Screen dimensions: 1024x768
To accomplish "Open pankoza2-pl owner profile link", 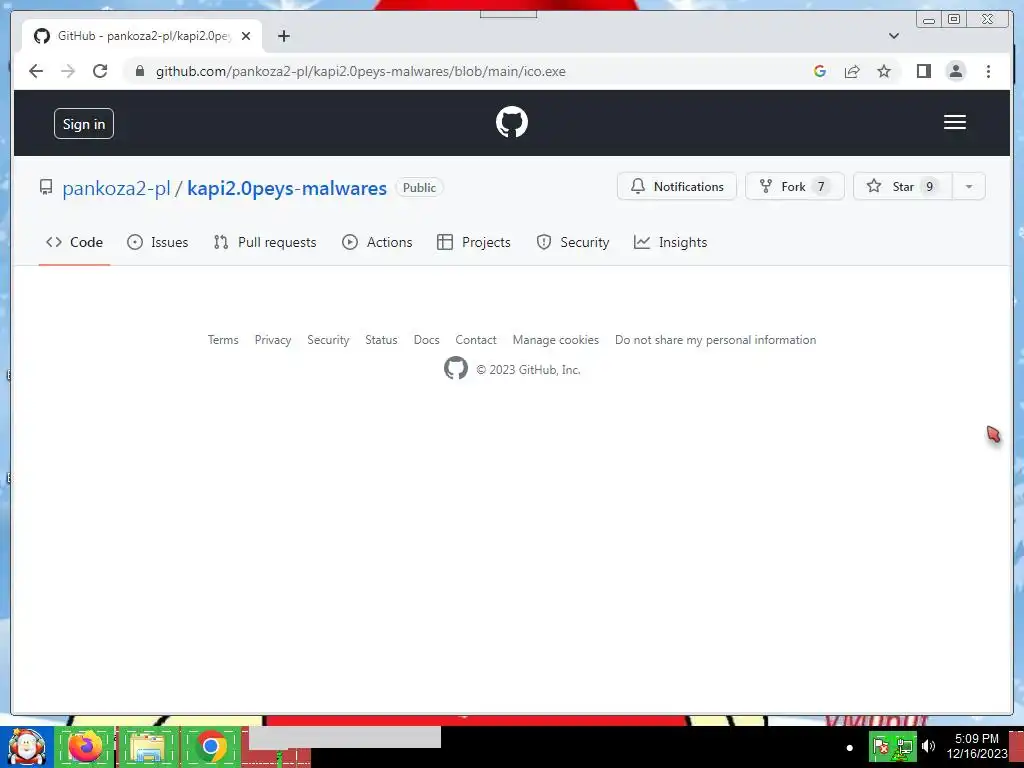I will (x=116, y=188).
